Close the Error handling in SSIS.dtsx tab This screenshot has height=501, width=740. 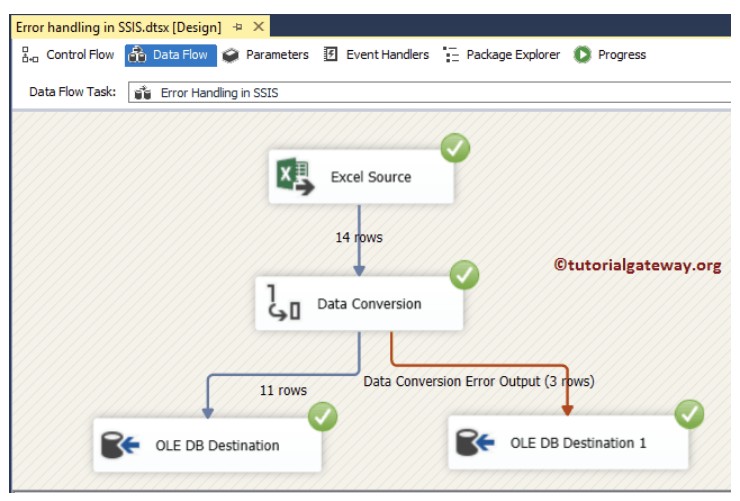point(259,27)
